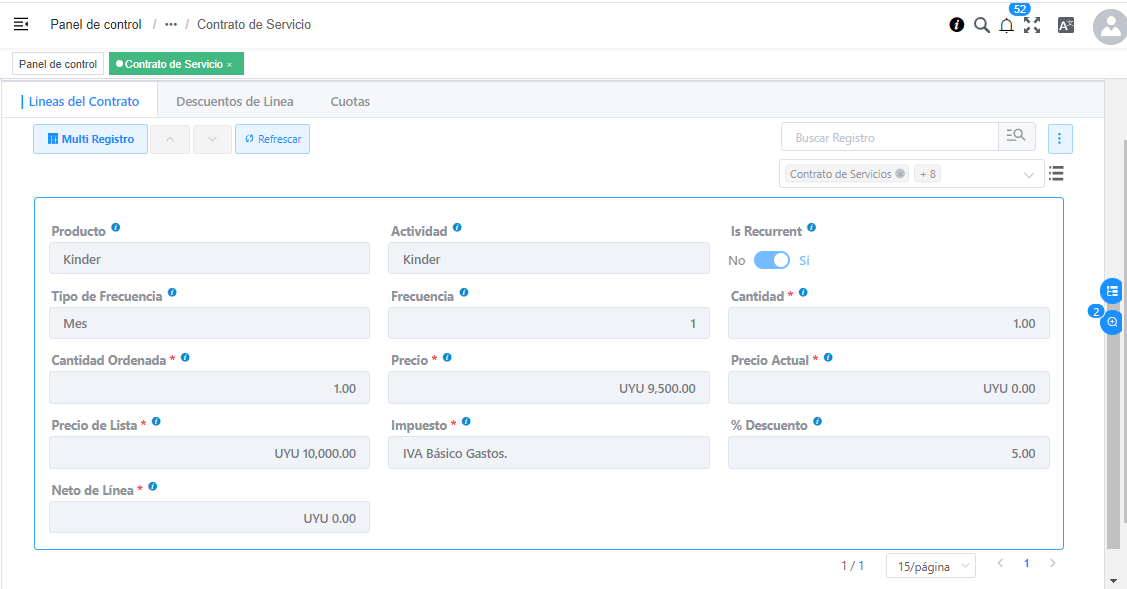Viewport: 1127px width, 589px height.
Task: Click the black info icon in header
Action: [x=957, y=25]
